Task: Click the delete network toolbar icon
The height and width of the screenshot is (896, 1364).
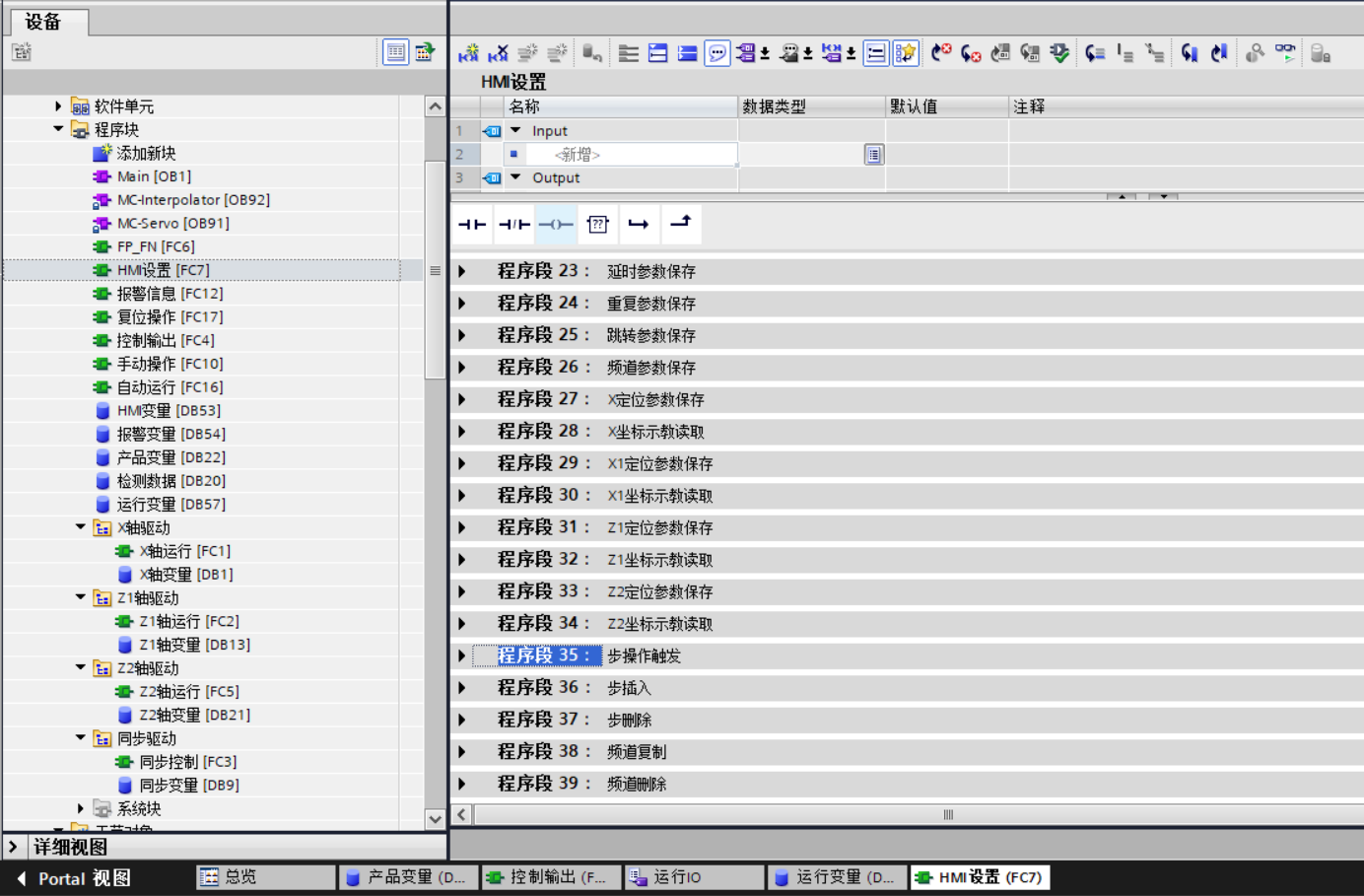Action: pyautogui.click(x=499, y=53)
